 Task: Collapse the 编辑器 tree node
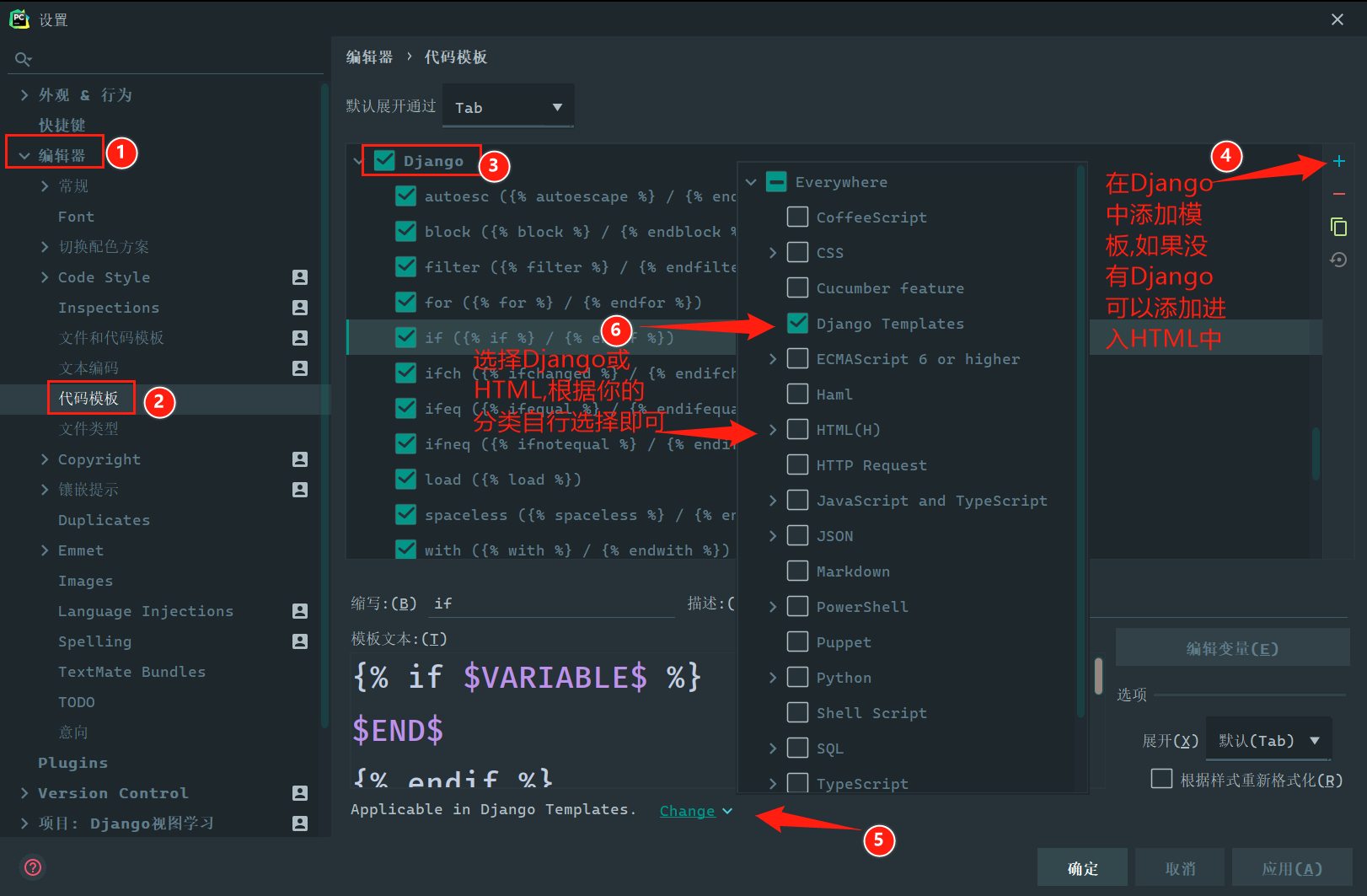tap(24, 156)
